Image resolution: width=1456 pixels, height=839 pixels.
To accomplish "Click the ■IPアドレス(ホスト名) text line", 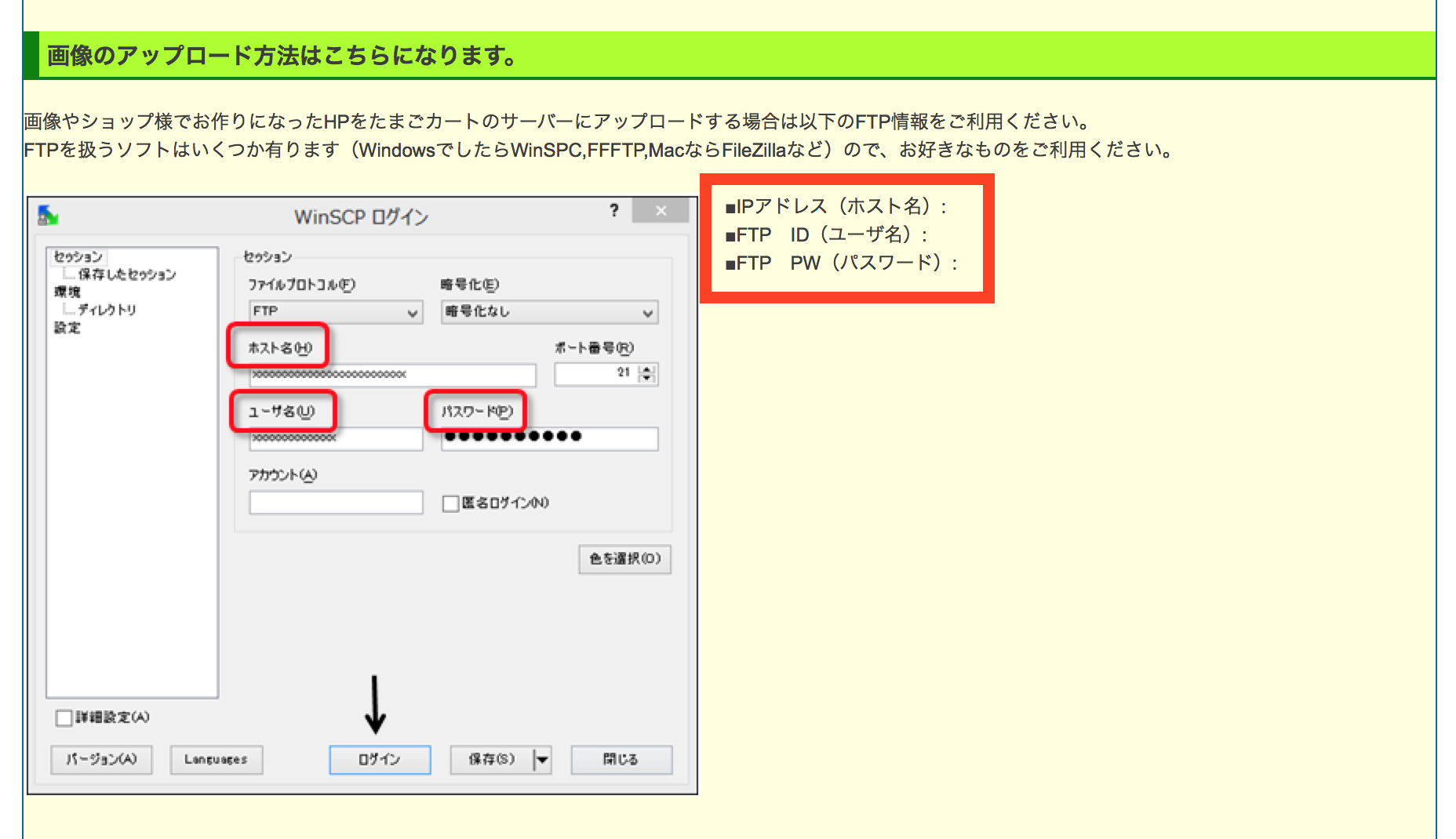I will click(x=836, y=206).
